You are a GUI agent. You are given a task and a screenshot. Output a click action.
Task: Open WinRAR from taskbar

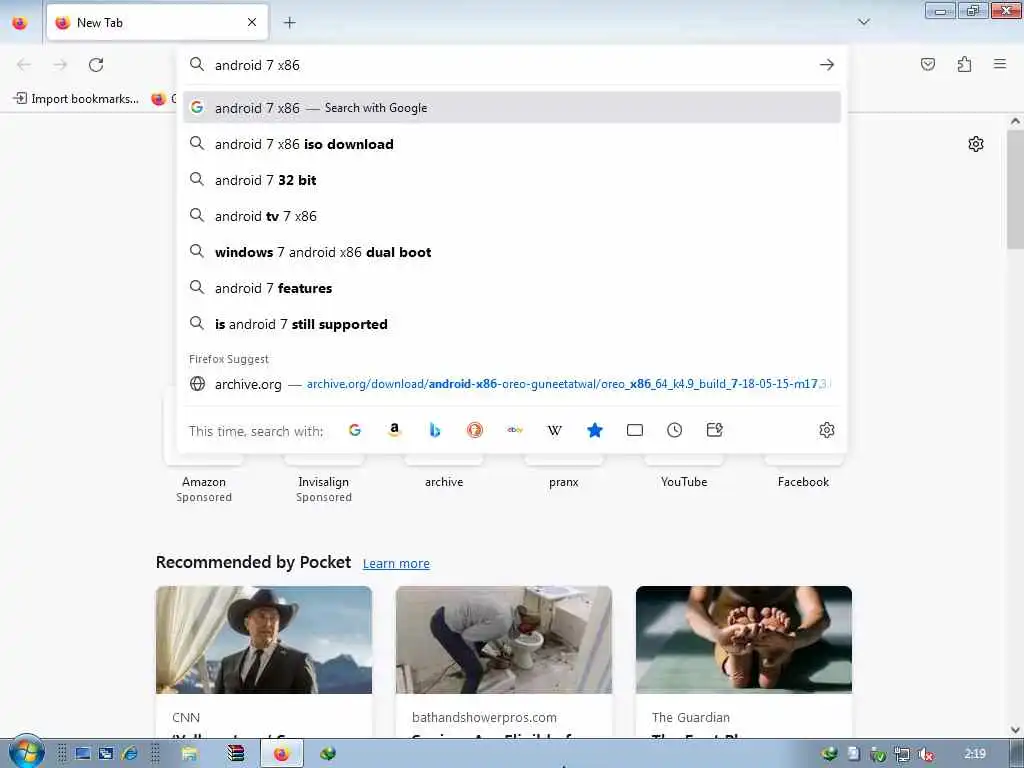[236, 754]
